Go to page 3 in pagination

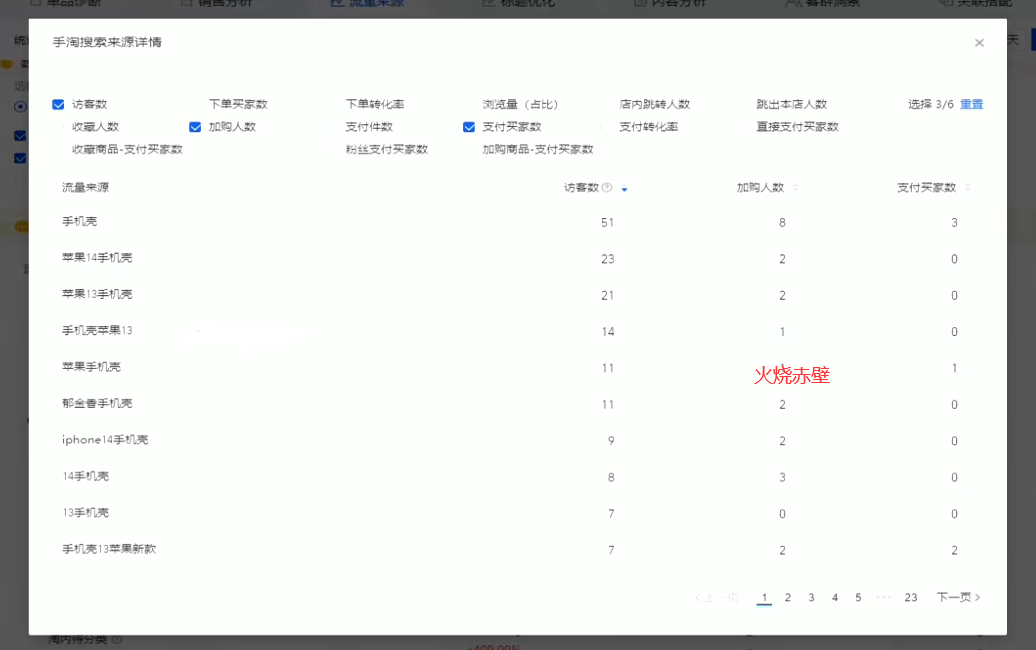(811, 597)
